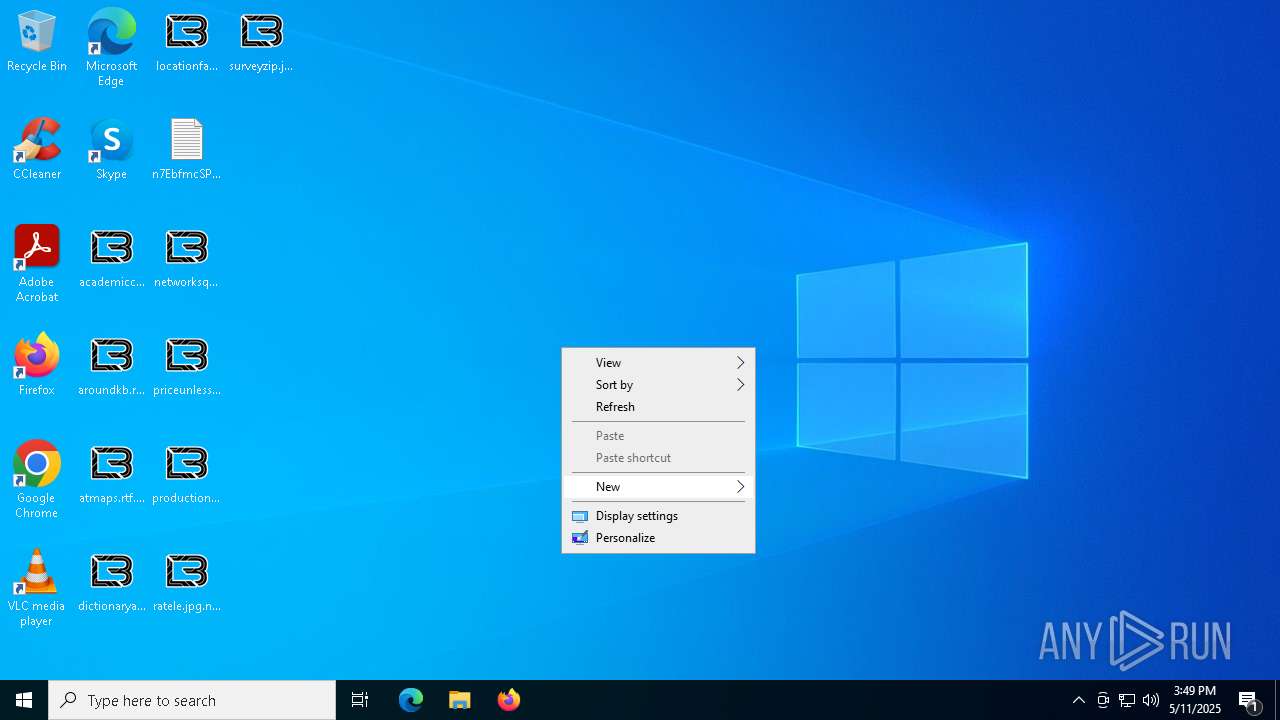This screenshot has height=720, width=1280.
Task: Select the academicc... desktop file
Action: point(111,259)
